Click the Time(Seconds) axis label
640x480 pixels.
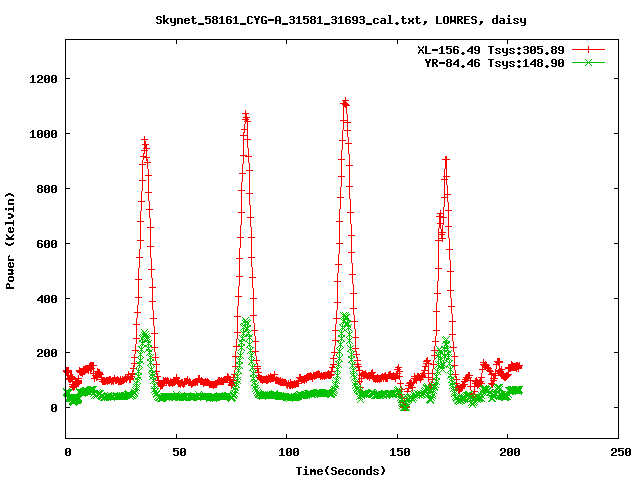coord(340,471)
